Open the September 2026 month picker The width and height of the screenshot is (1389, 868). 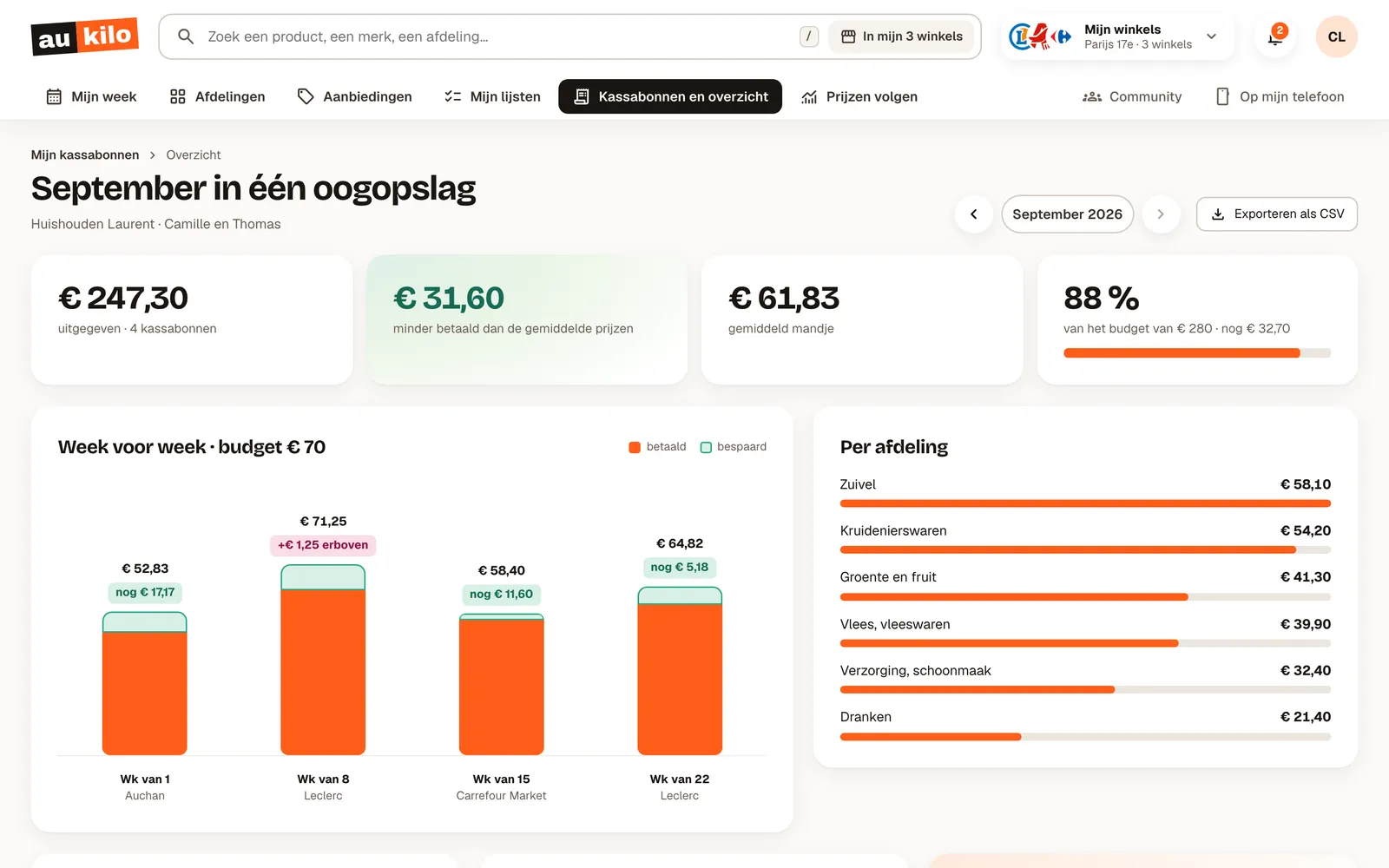(x=1067, y=214)
